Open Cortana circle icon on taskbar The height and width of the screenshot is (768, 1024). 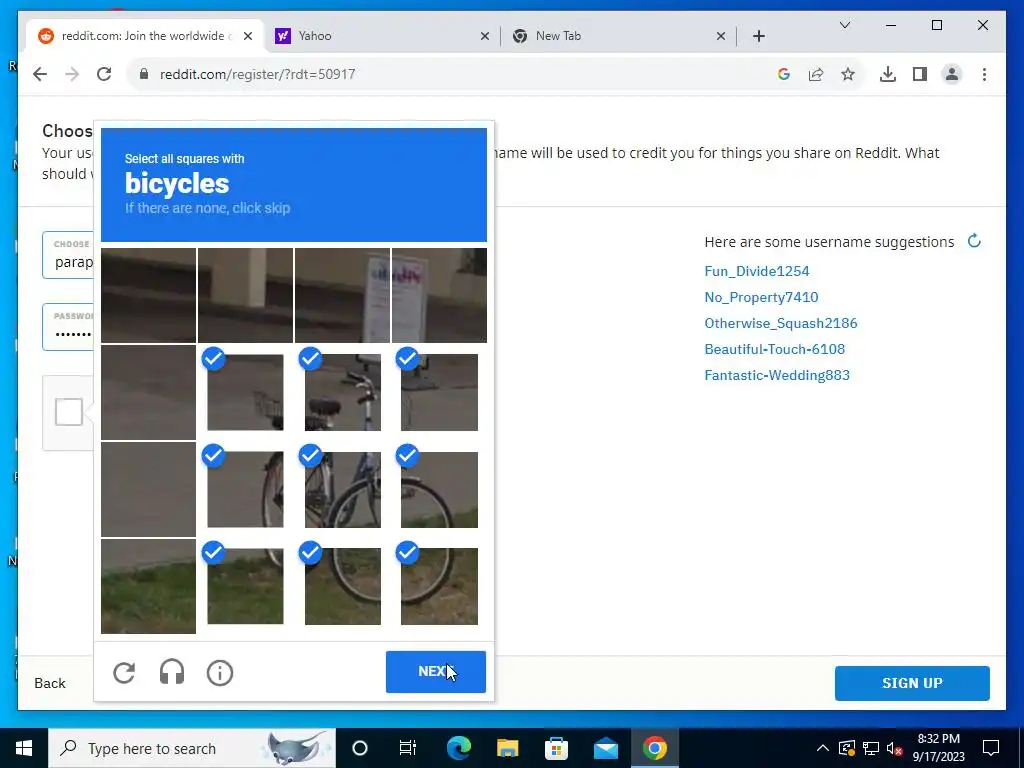[x=360, y=748]
